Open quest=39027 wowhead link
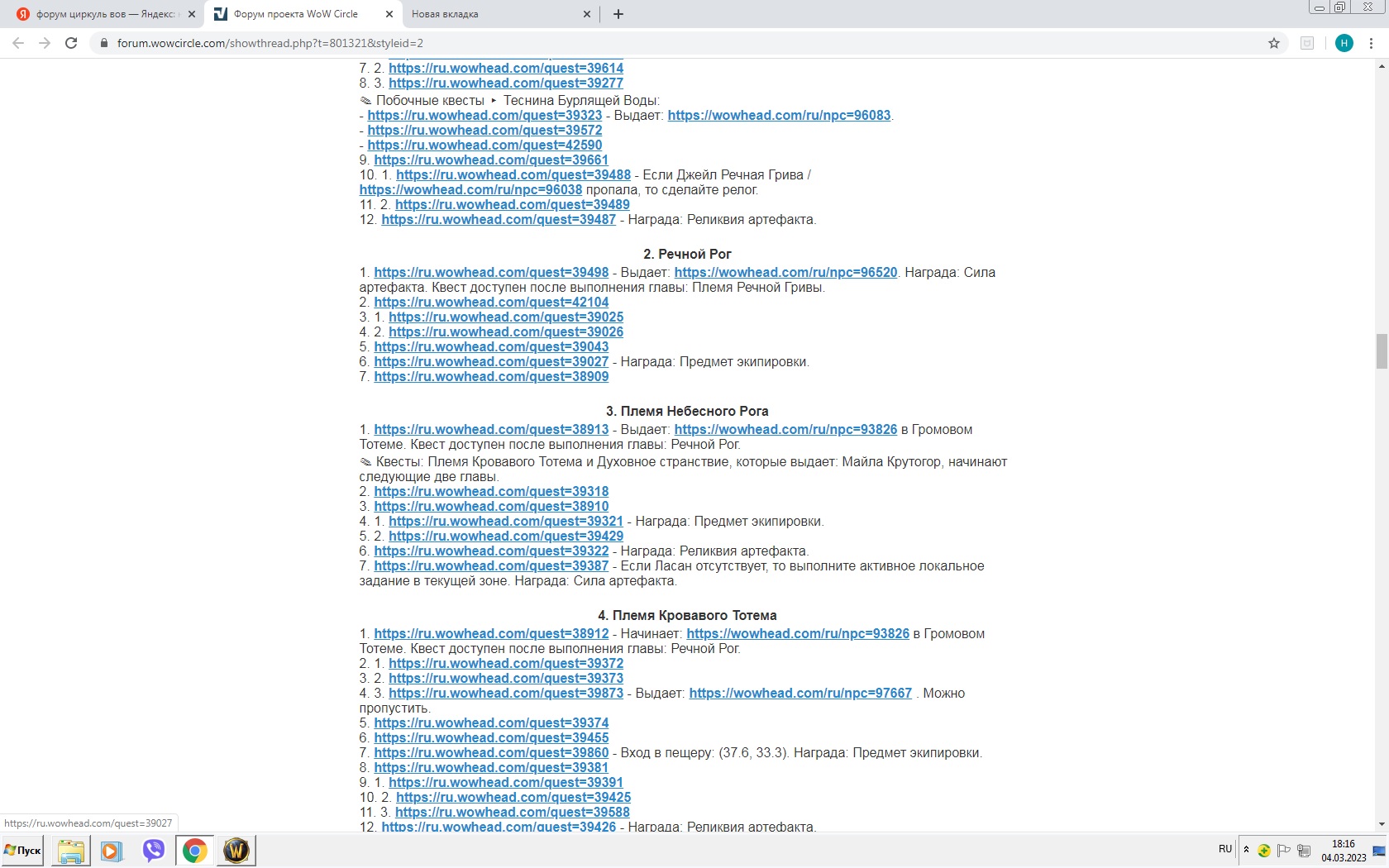The width and height of the screenshot is (1389, 868). pyautogui.click(x=491, y=362)
